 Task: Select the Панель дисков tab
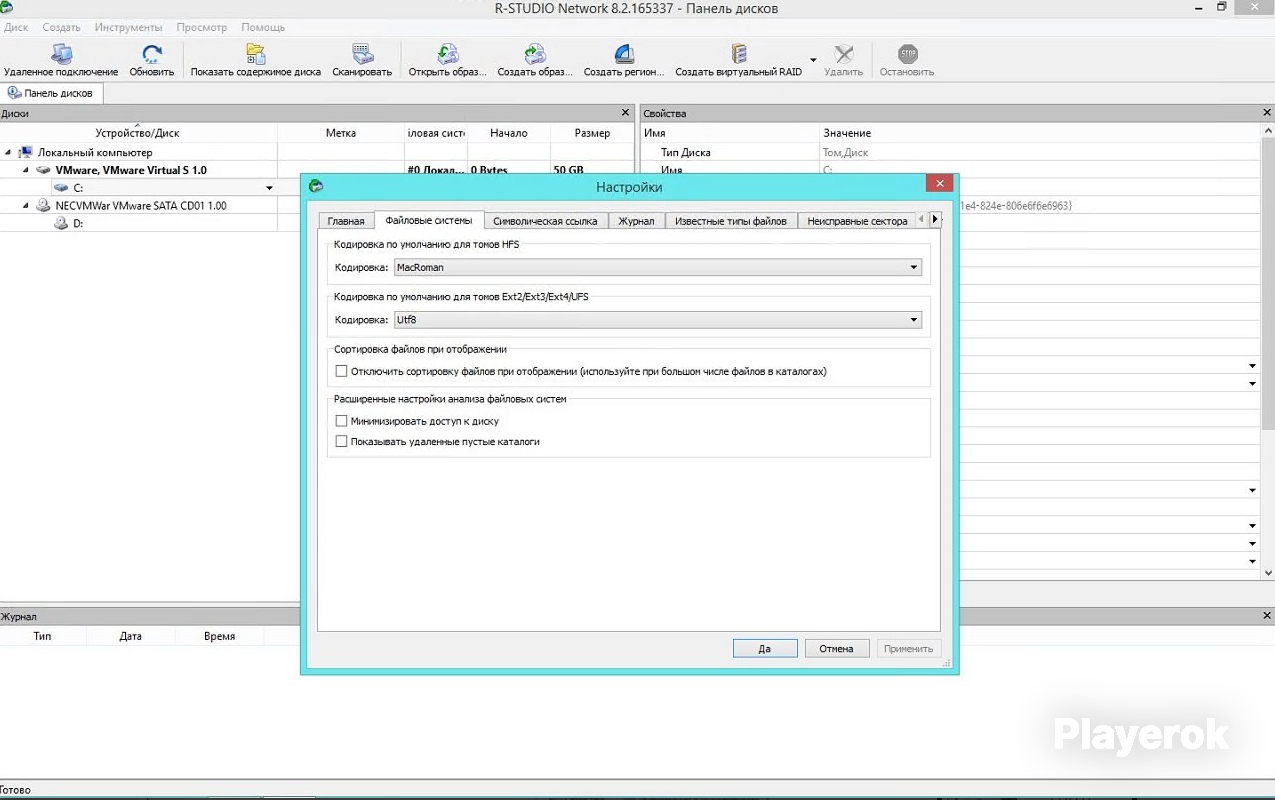coord(51,93)
